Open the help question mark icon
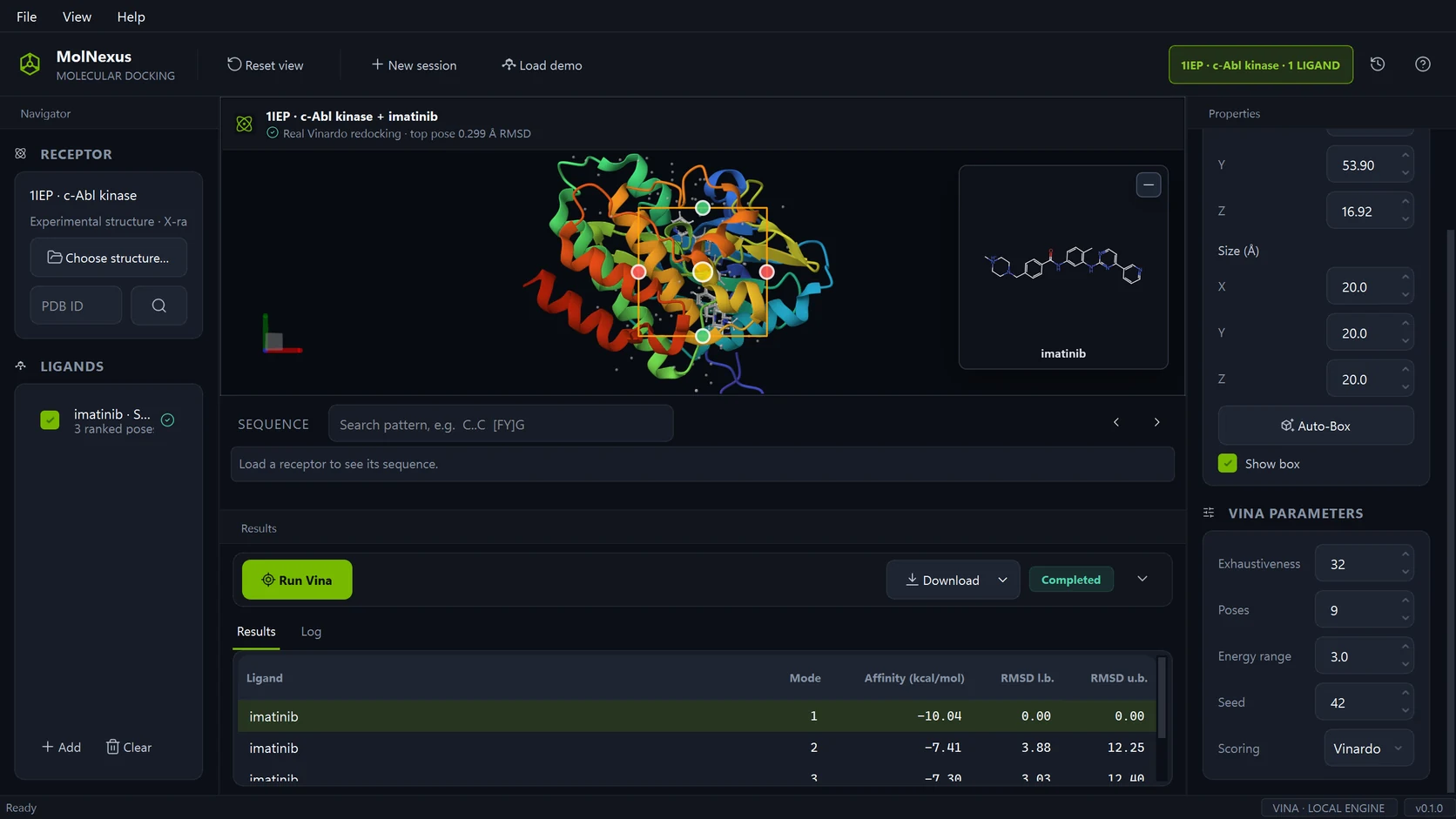1456x819 pixels. coord(1423,64)
